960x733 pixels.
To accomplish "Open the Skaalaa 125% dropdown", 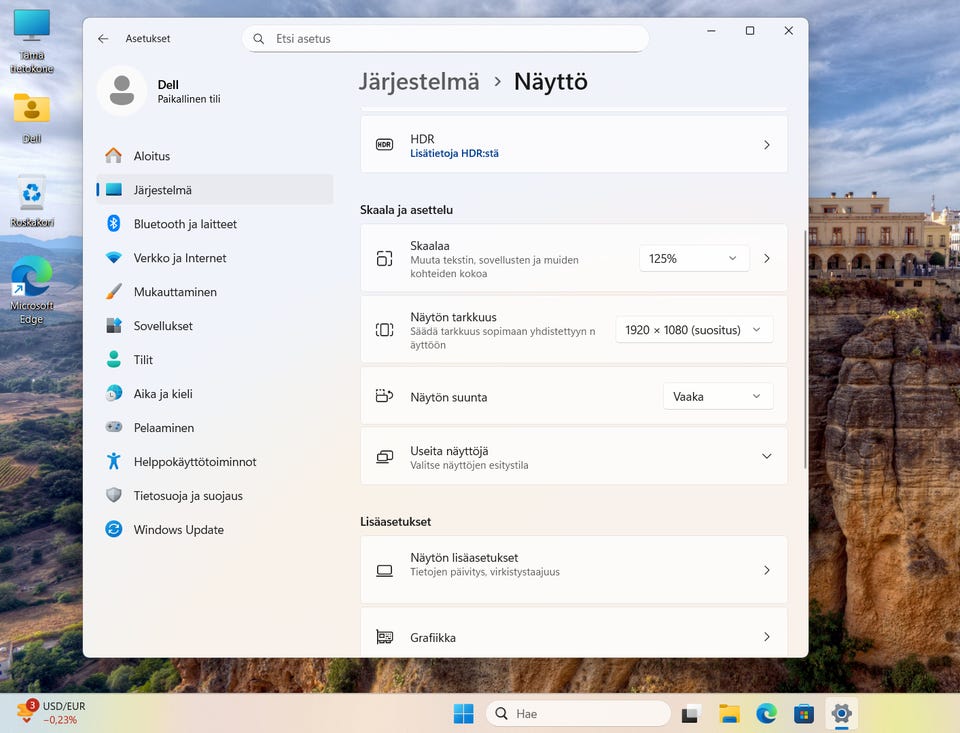I will (x=694, y=258).
